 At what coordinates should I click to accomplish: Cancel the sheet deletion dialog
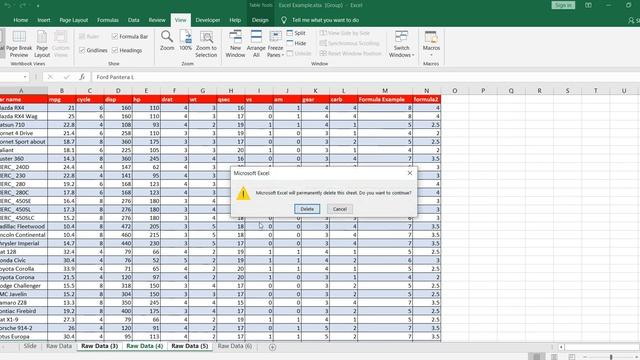tap(340, 209)
